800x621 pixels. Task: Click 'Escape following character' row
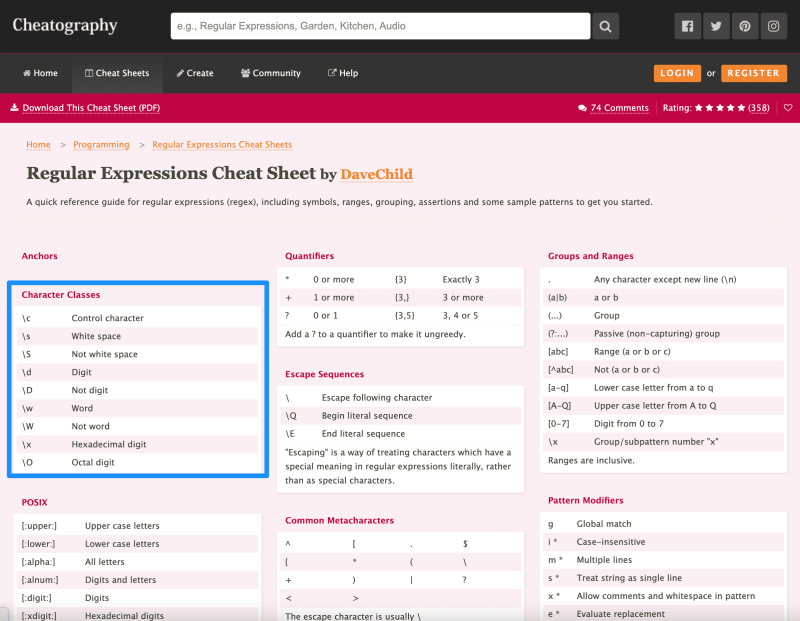401,398
